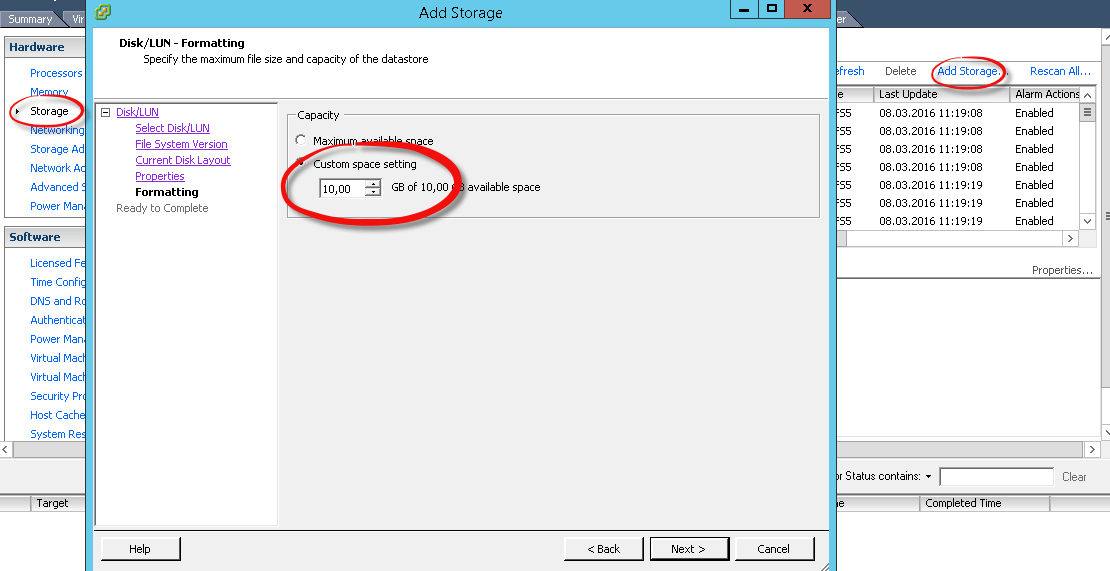1110x571 pixels.
Task: Open DNS and Routing in Software panel
Action: click(x=57, y=301)
